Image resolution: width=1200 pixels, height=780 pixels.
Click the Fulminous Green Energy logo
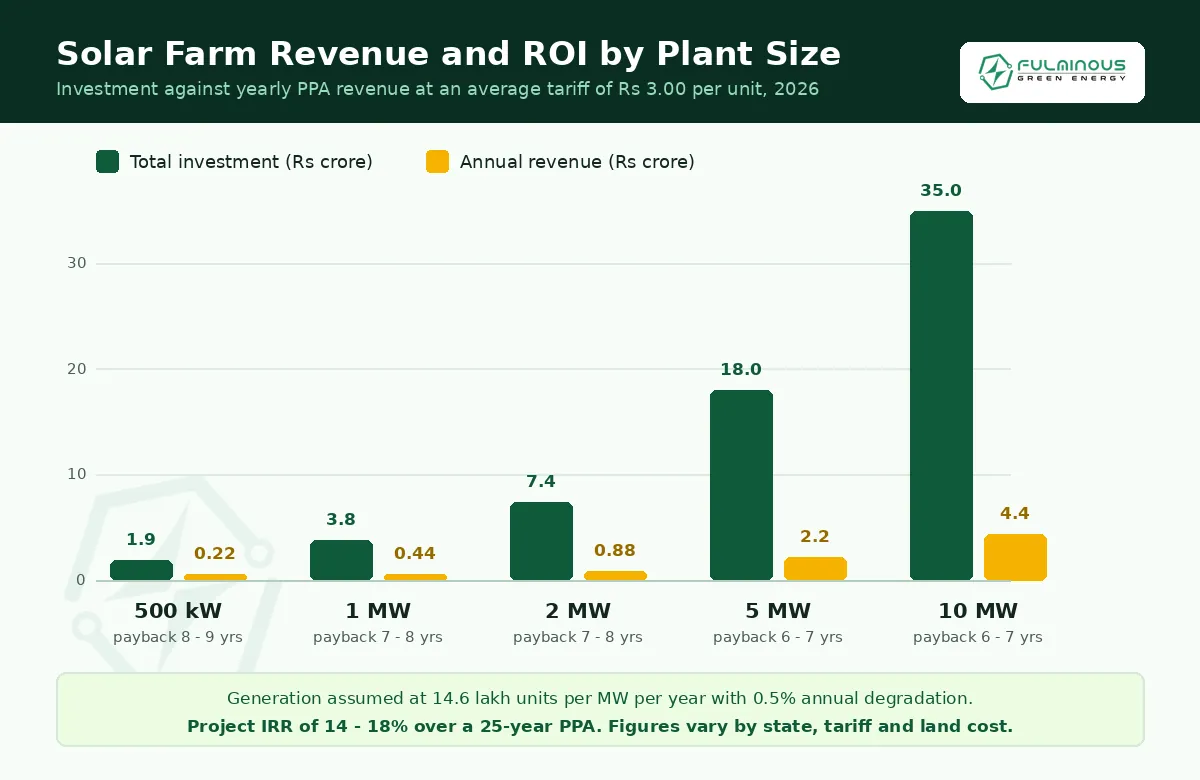click(1052, 72)
